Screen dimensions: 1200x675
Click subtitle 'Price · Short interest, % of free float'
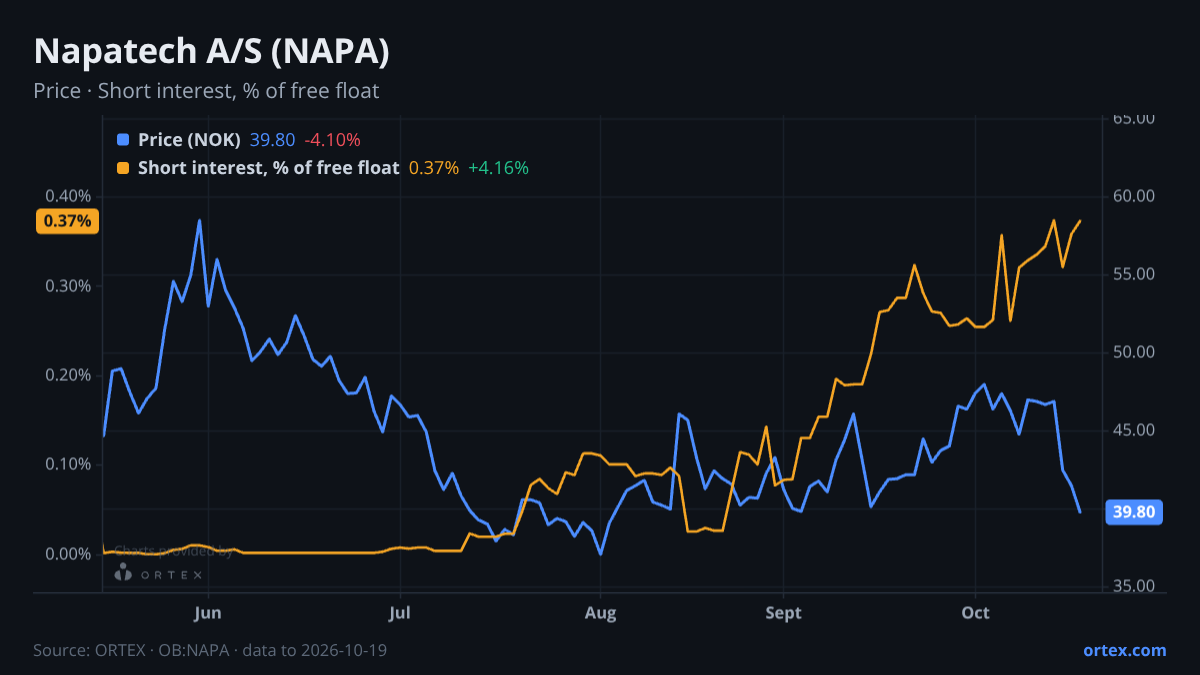pos(206,91)
